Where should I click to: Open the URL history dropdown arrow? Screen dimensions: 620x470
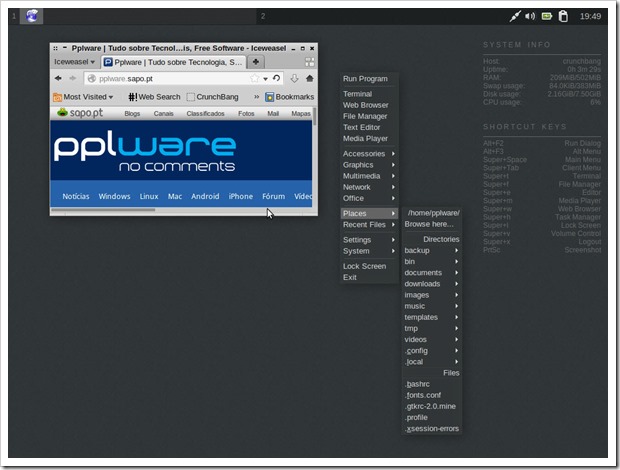click(x=265, y=79)
